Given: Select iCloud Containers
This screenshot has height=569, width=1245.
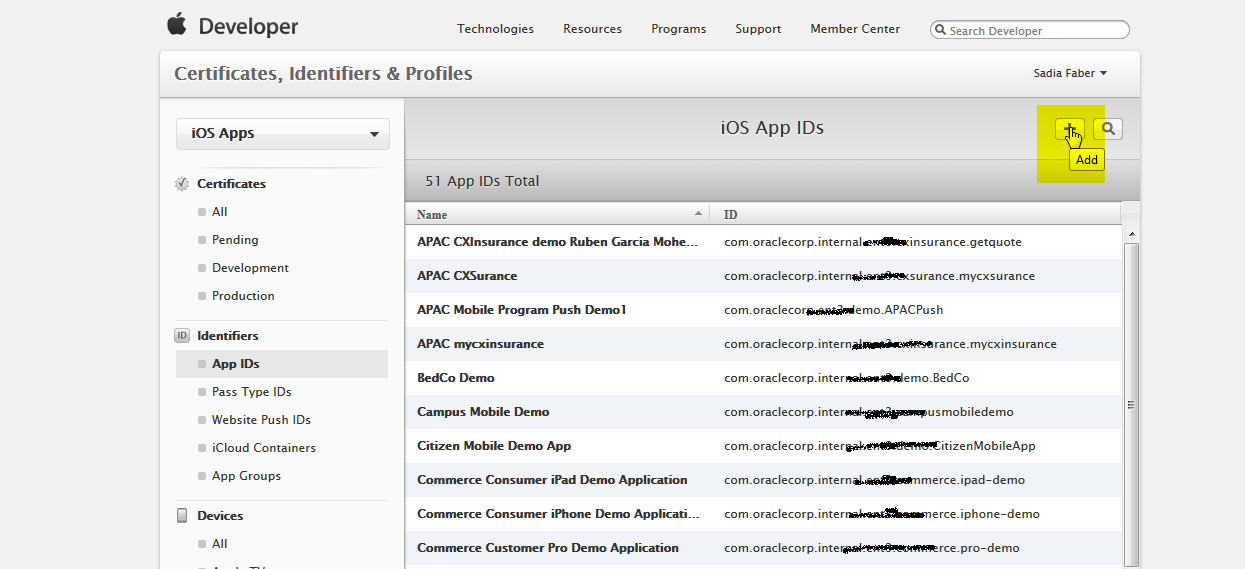Looking at the screenshot, I should coord(264,448).
